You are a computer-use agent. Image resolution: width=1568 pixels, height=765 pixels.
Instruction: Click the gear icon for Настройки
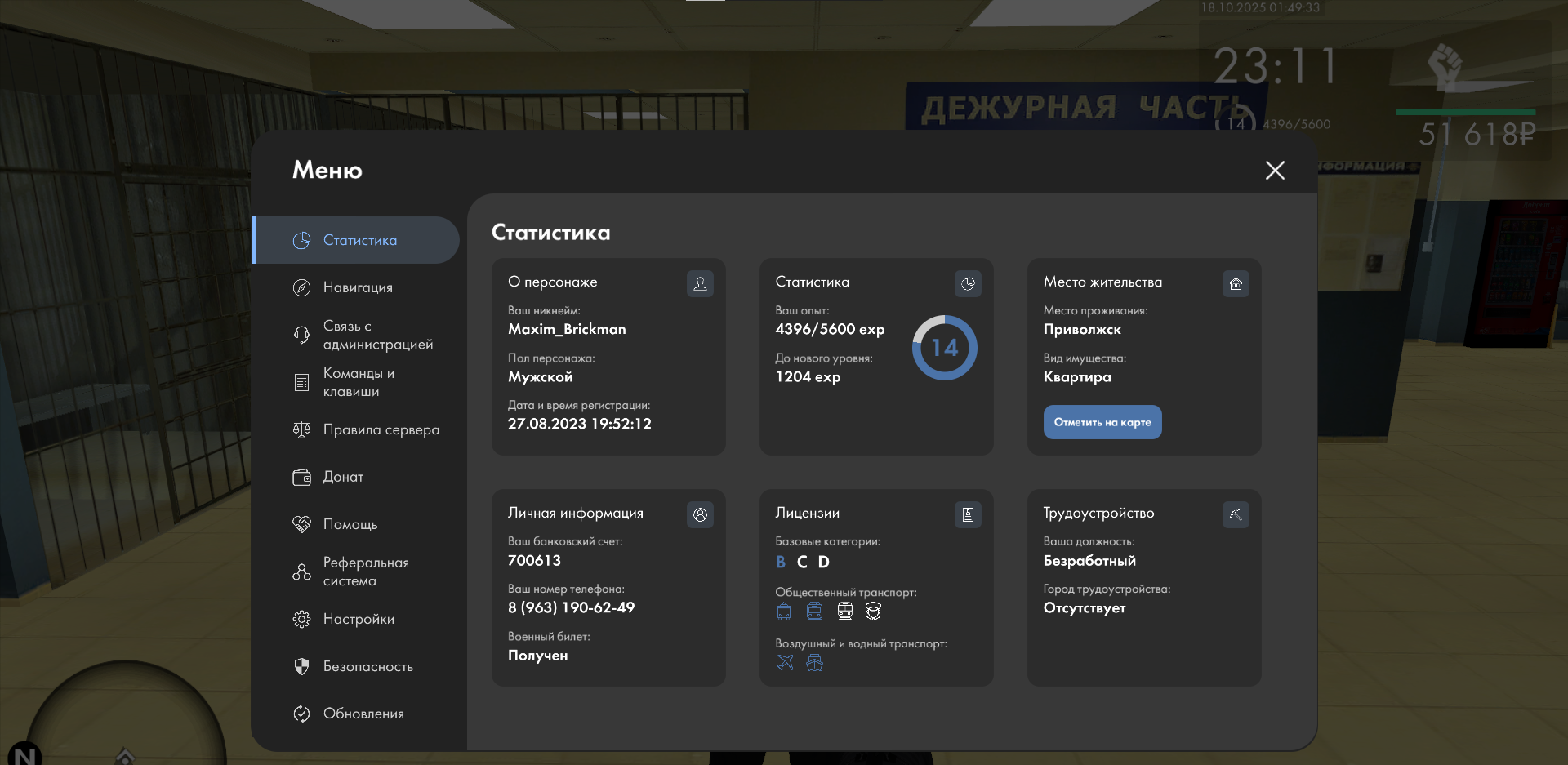(x=301, y=619)
